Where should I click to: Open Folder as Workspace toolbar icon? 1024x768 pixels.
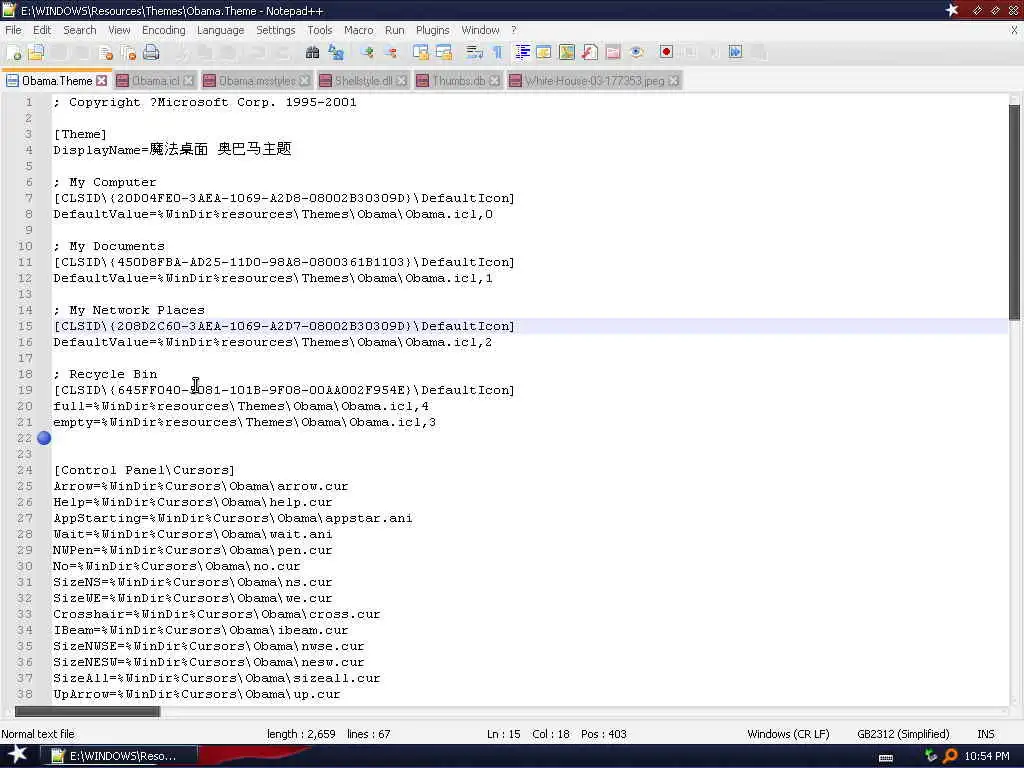613,53
